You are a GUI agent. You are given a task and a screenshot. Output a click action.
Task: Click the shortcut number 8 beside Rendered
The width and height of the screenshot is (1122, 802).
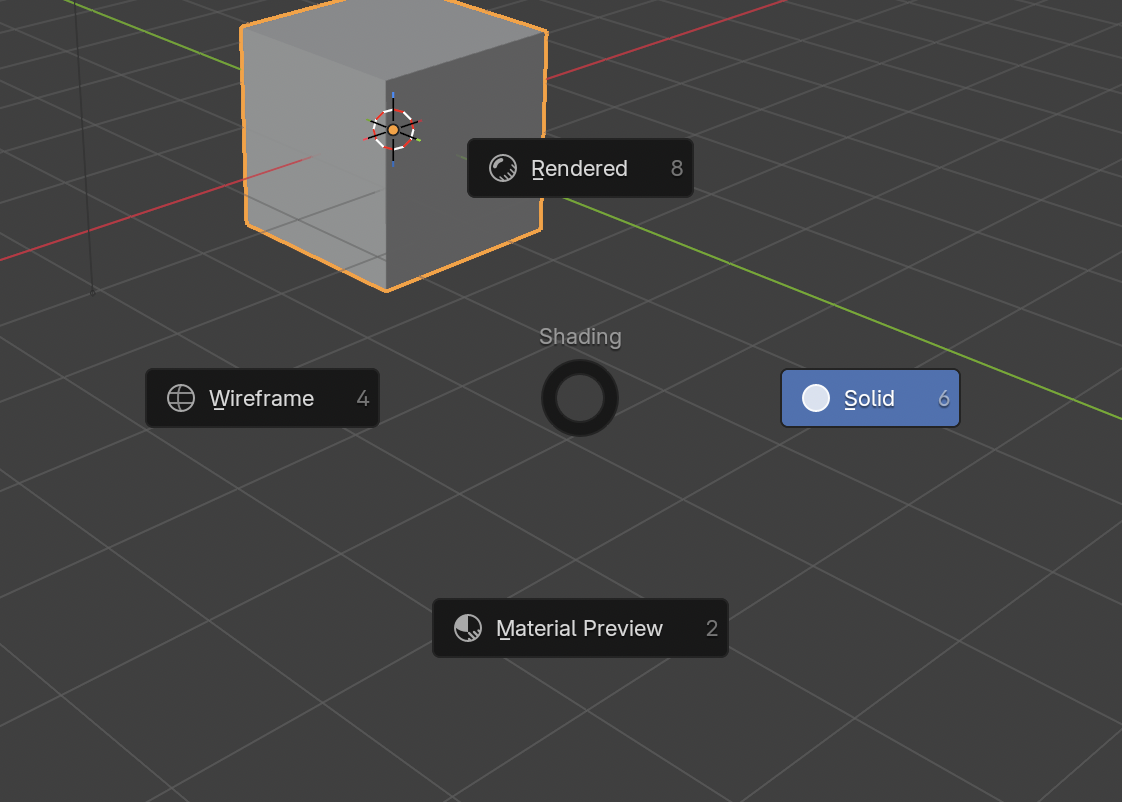point(677,169)
